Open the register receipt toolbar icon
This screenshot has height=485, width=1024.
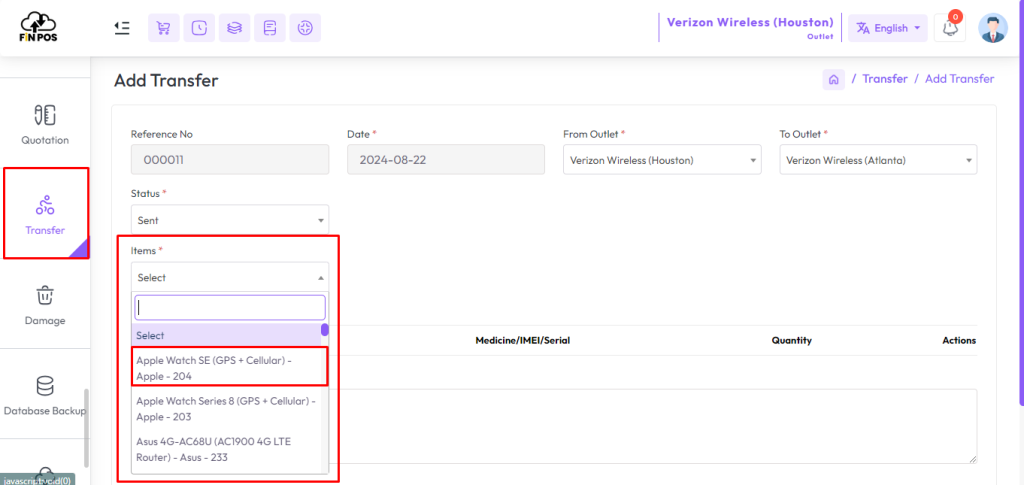pyautogui.click(x=270, y=28)
